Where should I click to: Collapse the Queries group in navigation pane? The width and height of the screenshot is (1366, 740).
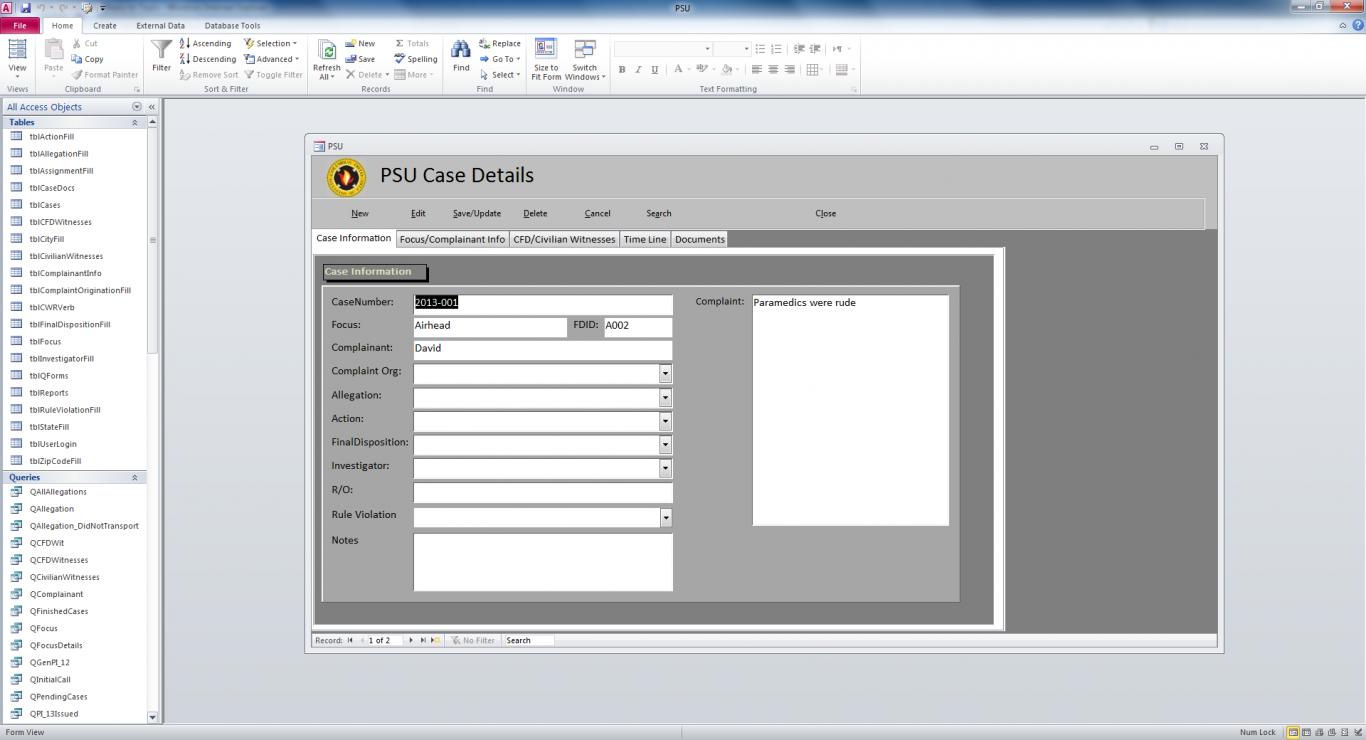(x=135, y=477)
